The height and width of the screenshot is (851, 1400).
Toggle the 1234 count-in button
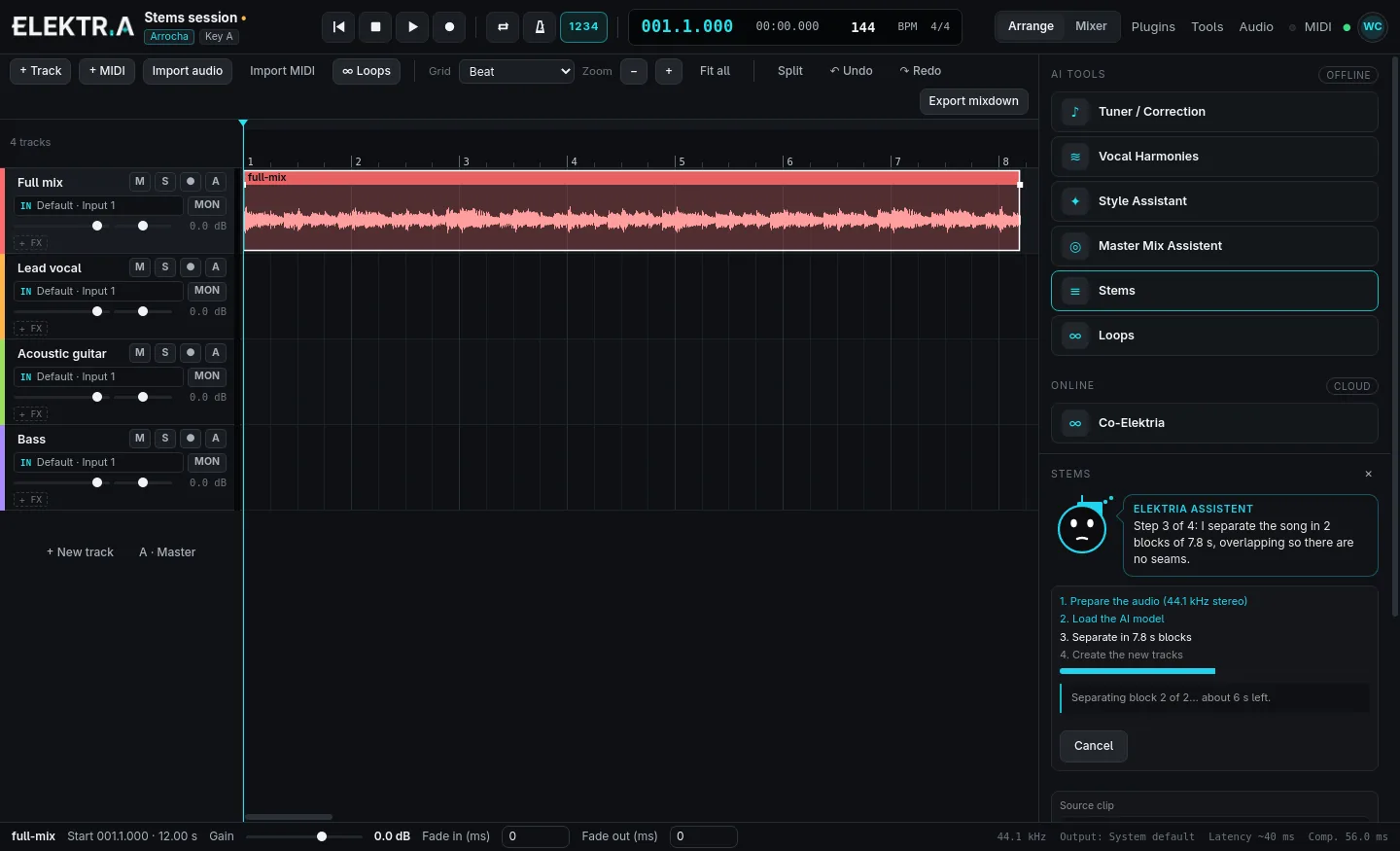(583, 27)
